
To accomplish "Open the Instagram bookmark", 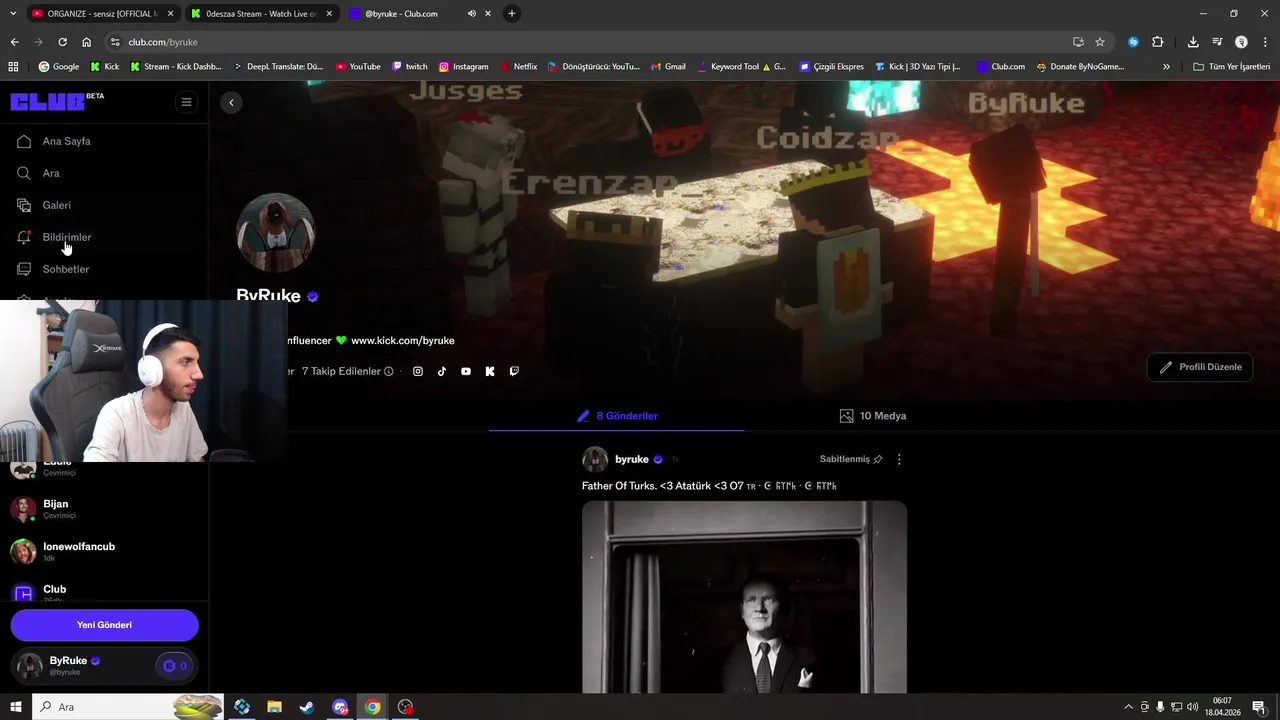I will 464,66.
